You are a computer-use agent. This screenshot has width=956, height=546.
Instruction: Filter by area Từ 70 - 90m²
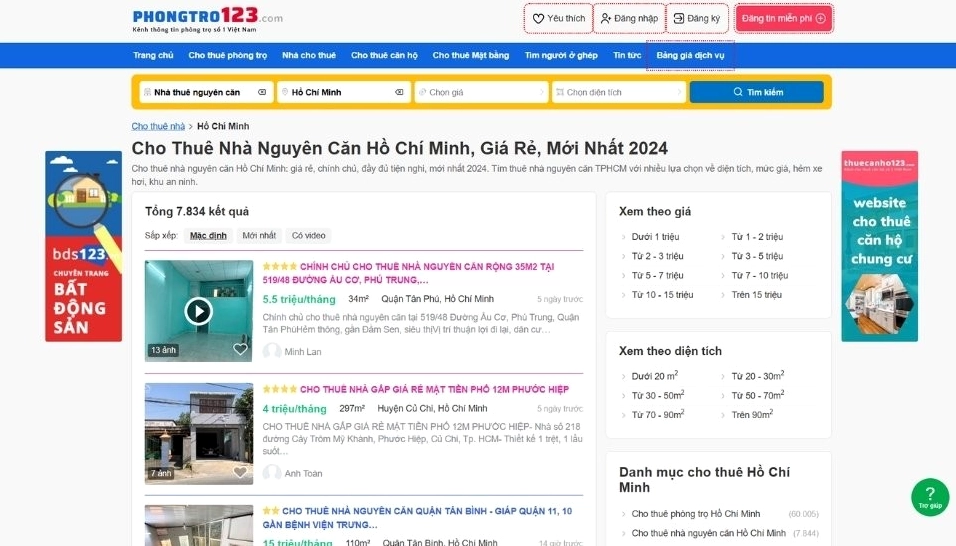[658, 415]
